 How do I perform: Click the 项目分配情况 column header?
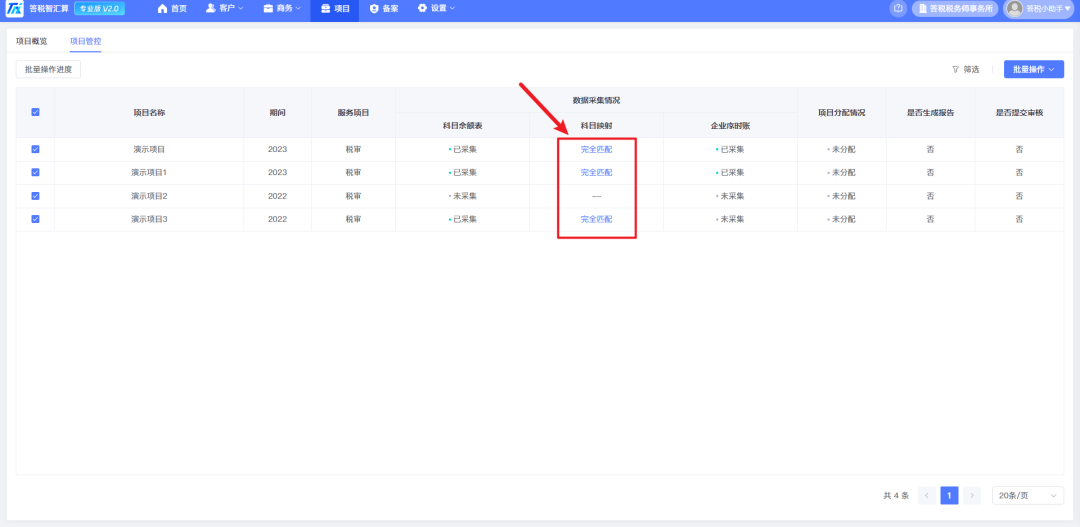click(842, 112)
